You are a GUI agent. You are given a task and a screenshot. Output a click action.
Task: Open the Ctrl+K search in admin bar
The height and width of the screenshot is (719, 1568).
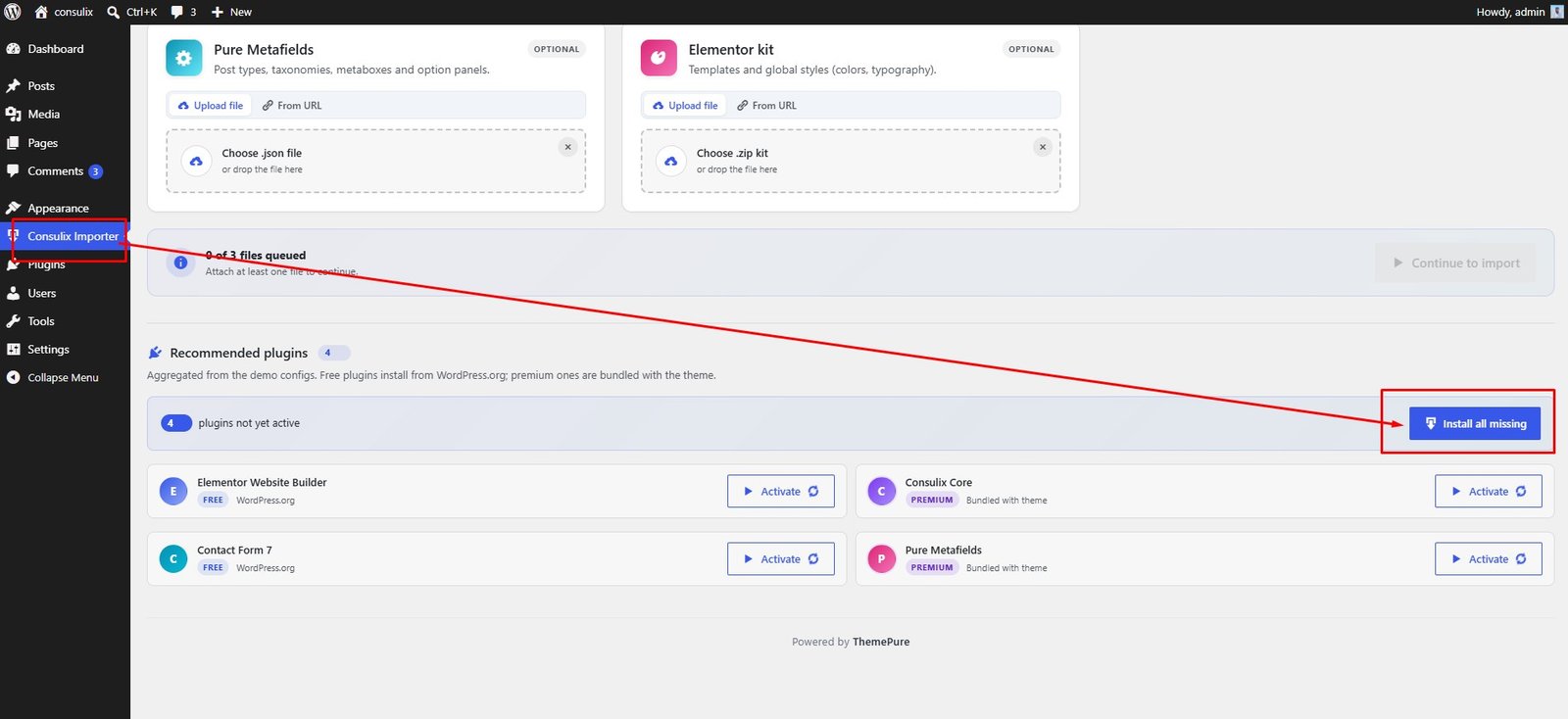[x=131, y=12]
